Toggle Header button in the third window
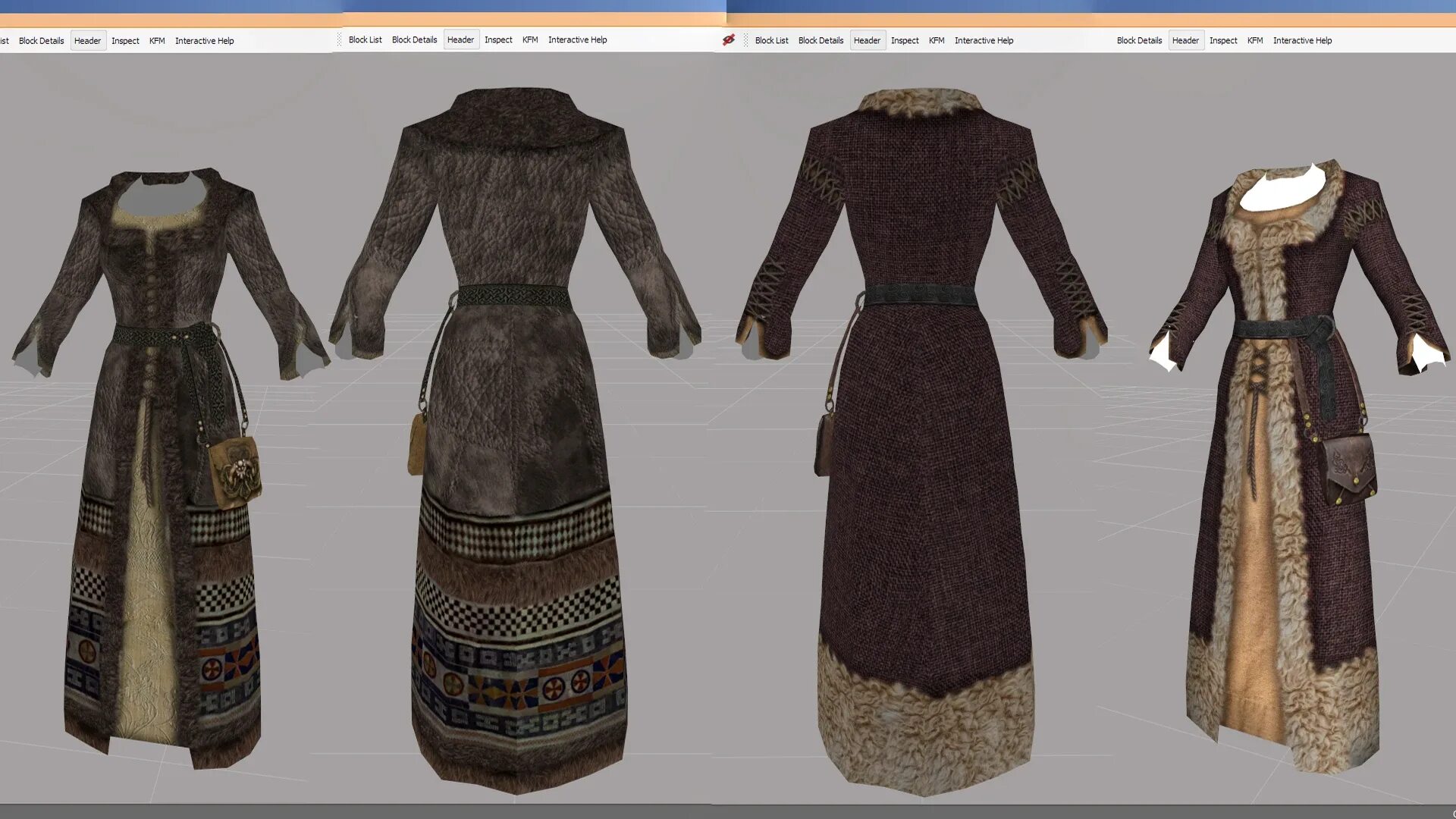Screen dimensions: 1456x819 868,41
